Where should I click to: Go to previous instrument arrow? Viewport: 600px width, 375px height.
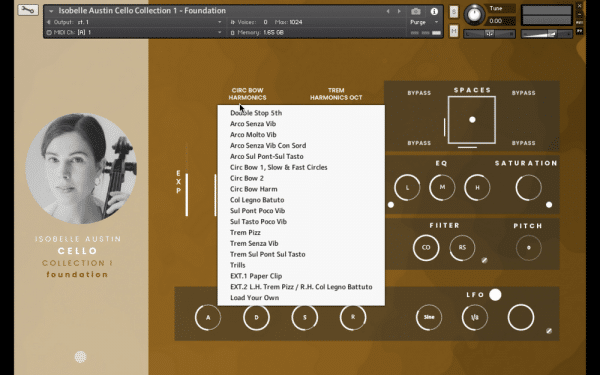pyautogui.click(x=388, y=11)
